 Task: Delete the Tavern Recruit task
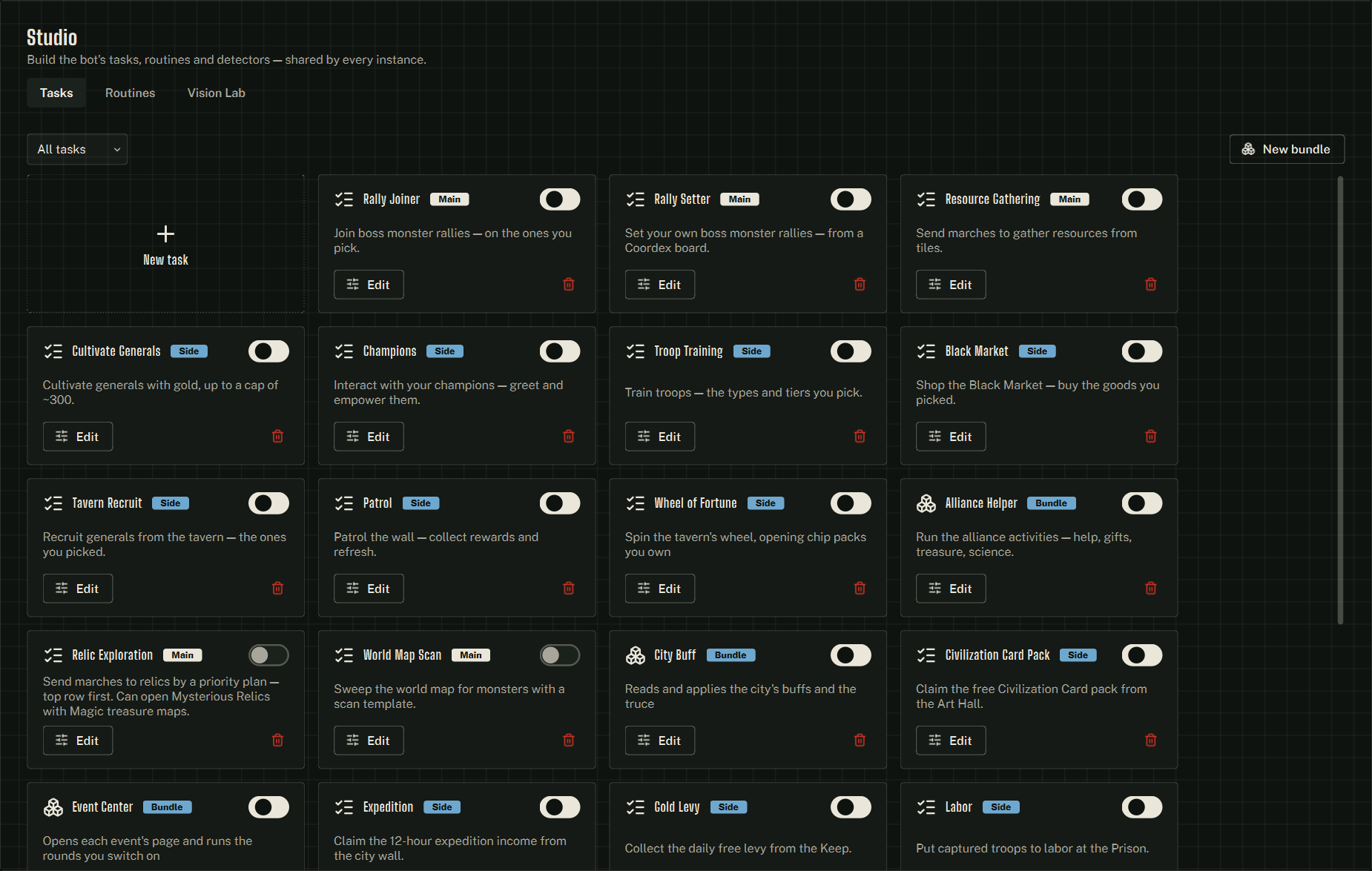pyautogui.click(x=277, y=589)
